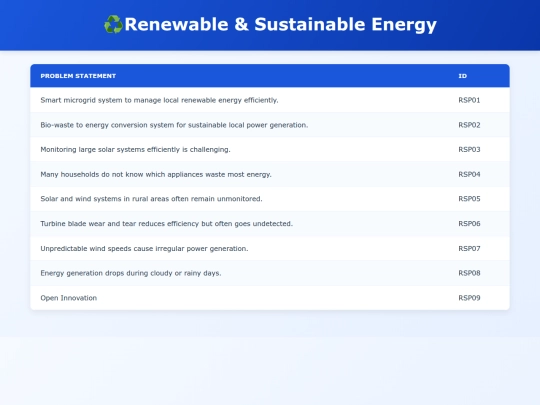
Task: Click the RSP03 ID cell
Action: [469, 149]
